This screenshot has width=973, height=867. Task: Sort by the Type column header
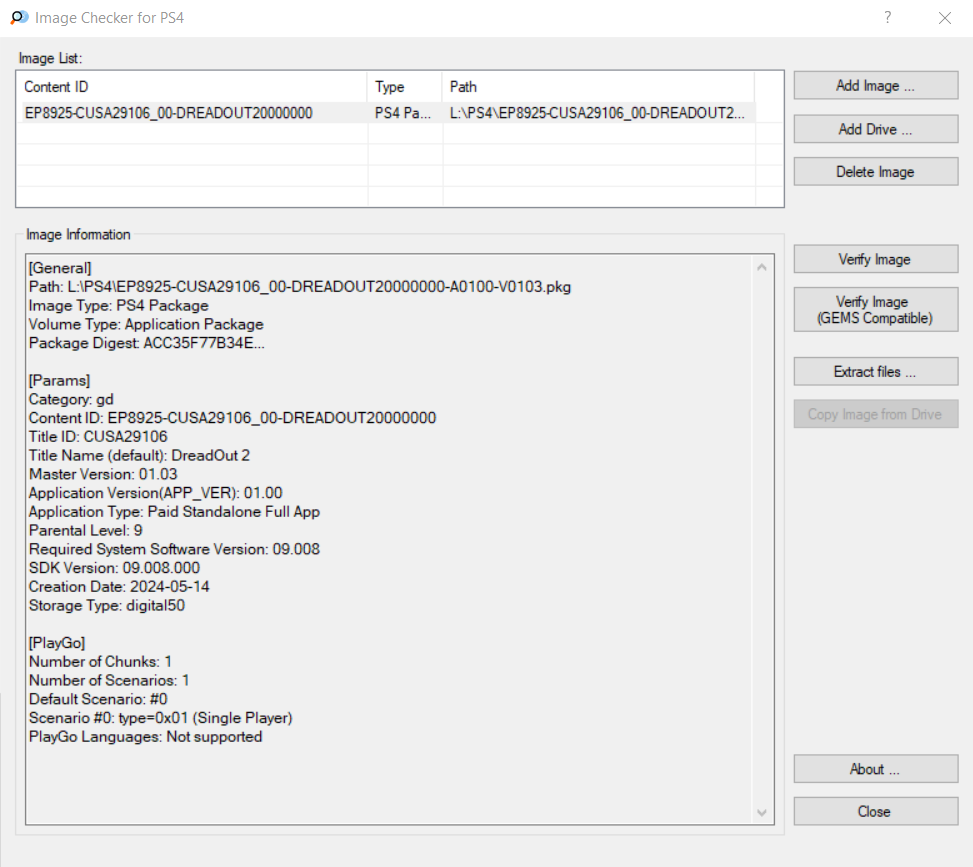405,87
